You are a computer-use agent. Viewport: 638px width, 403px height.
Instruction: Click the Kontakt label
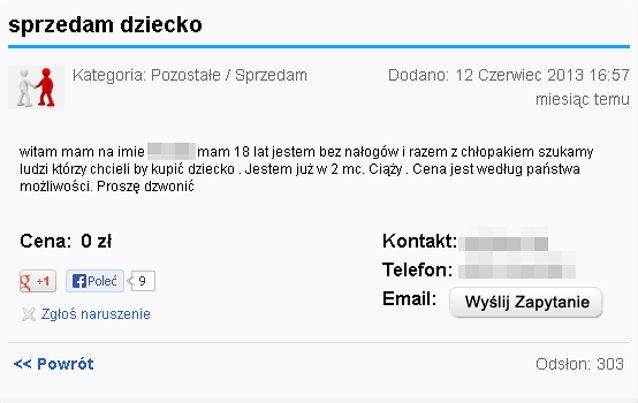tap(419, 241)
